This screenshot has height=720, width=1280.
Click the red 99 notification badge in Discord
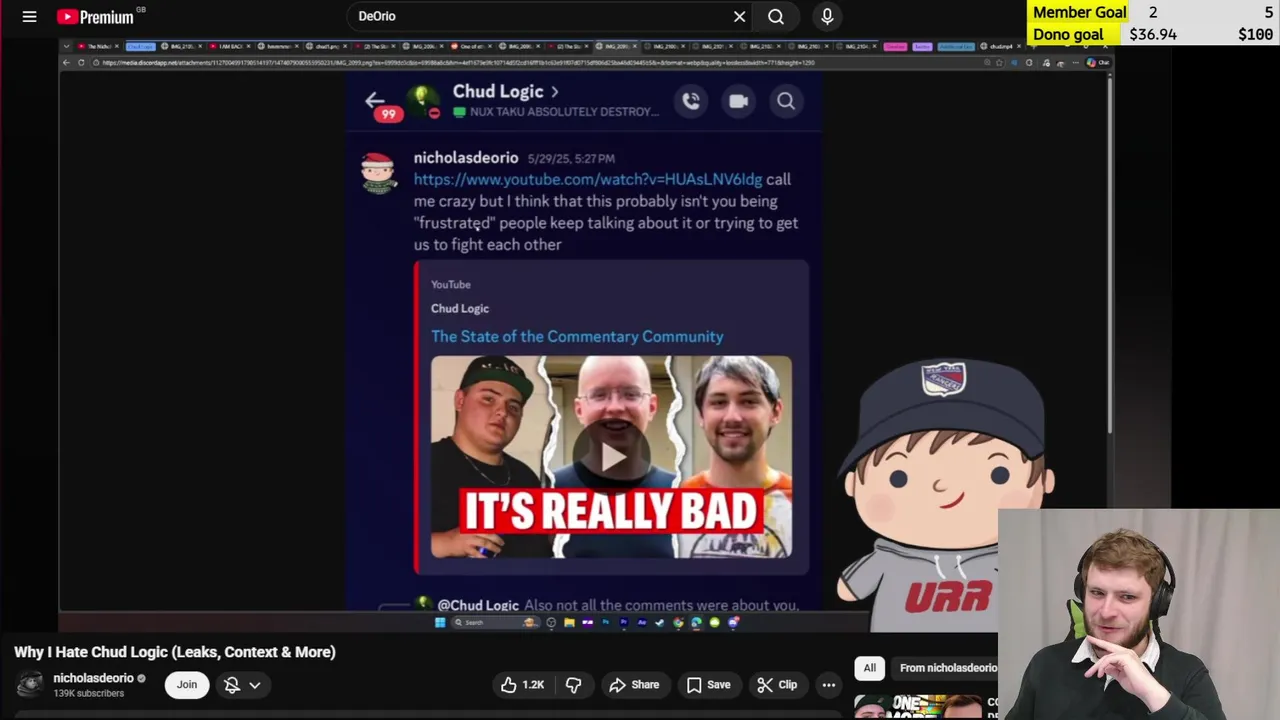coord(388,114)
